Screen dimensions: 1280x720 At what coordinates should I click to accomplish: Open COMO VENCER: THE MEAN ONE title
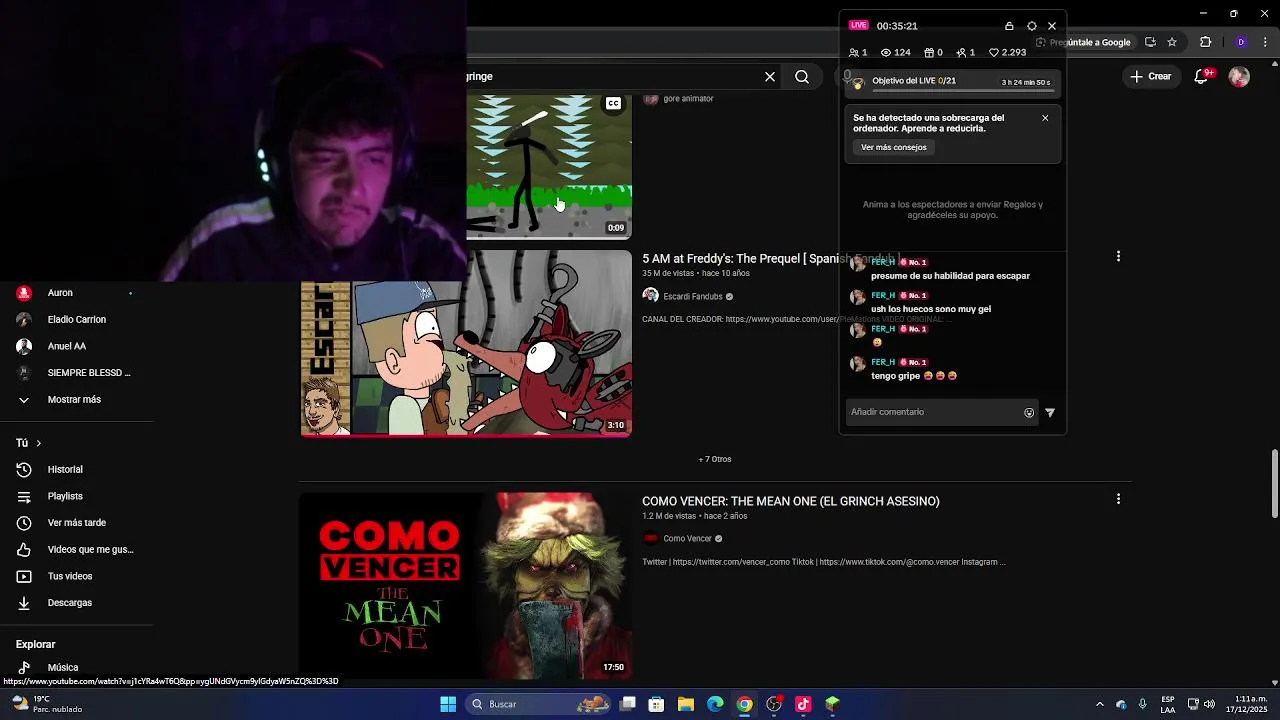coord(791,501)
